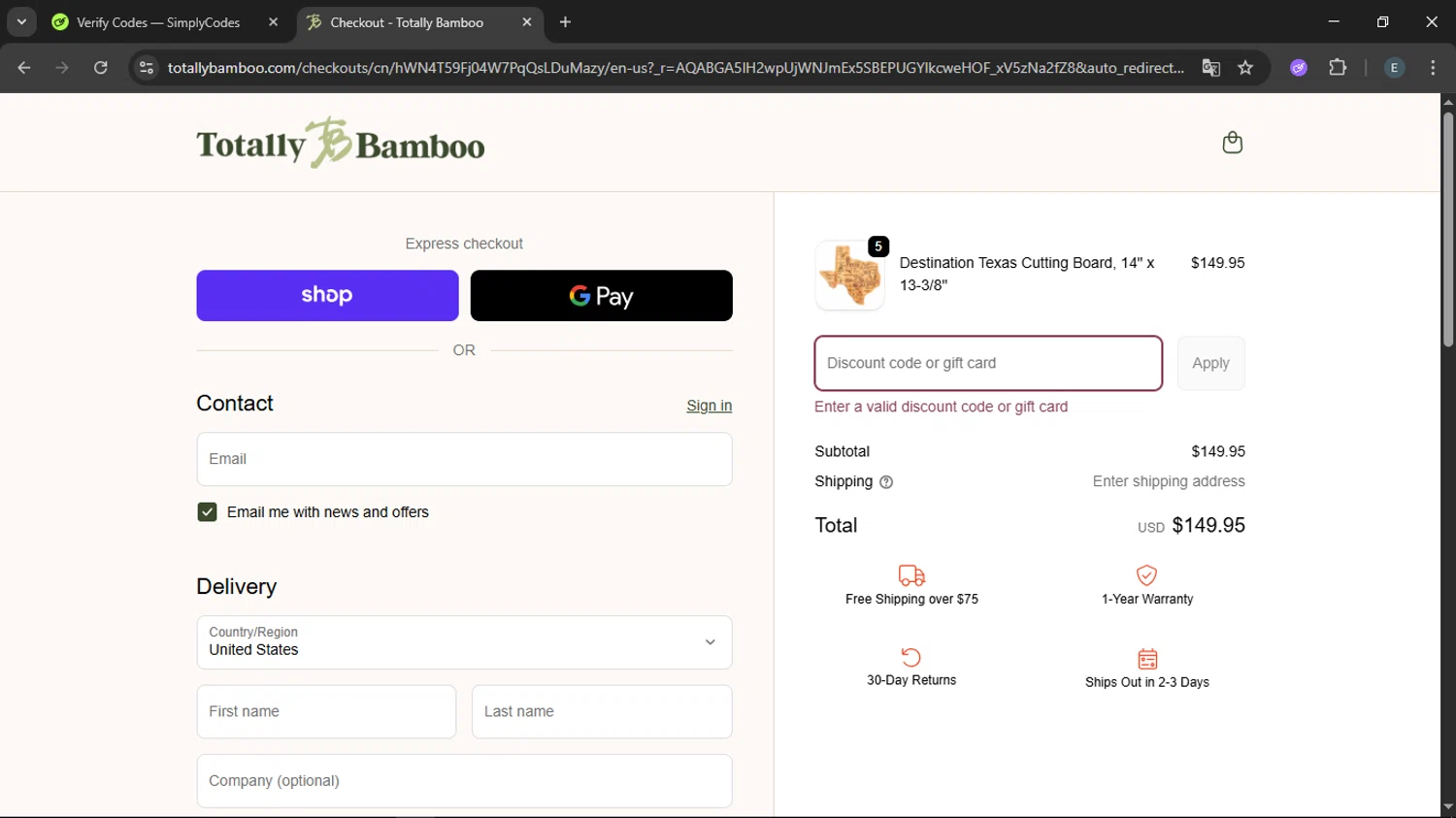Bookmark this page with the star icon
1456x818 pixels.
point(1245,68)
